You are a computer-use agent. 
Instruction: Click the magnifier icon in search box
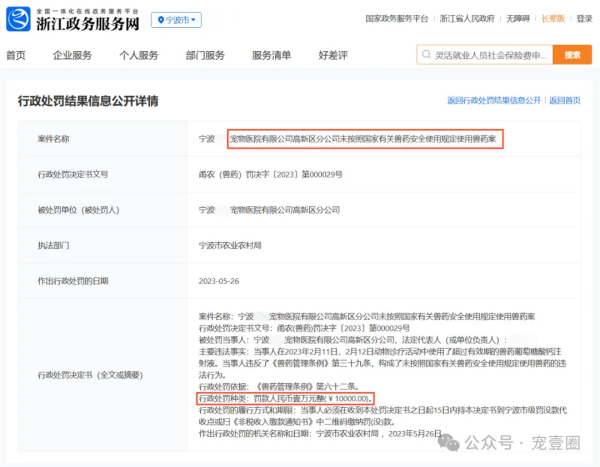(x=426, y=55)
